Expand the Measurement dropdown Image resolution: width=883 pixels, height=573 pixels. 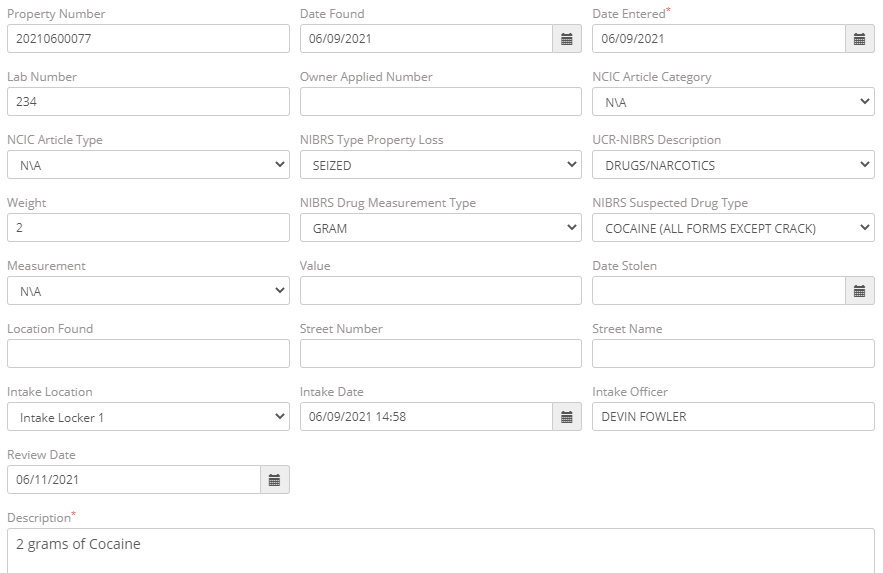point(148,291)
